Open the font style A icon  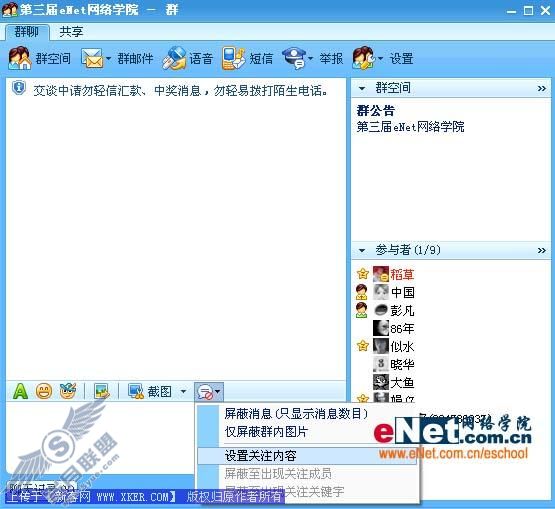[20, 391]
